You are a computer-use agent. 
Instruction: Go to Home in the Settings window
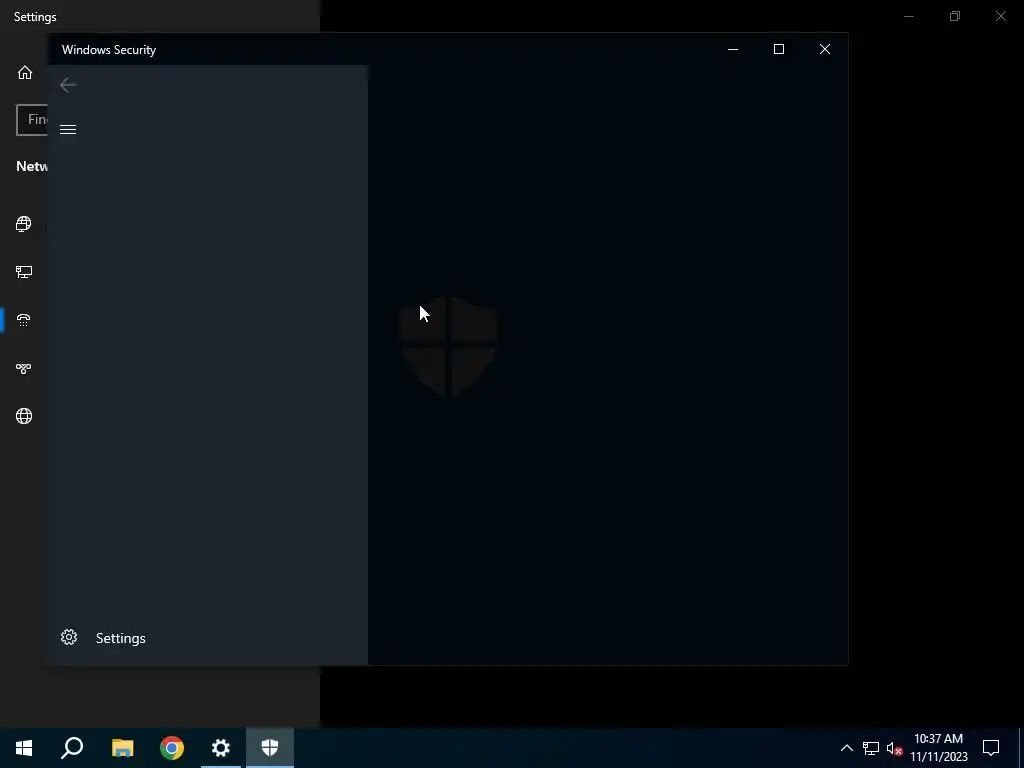(25, 72)
